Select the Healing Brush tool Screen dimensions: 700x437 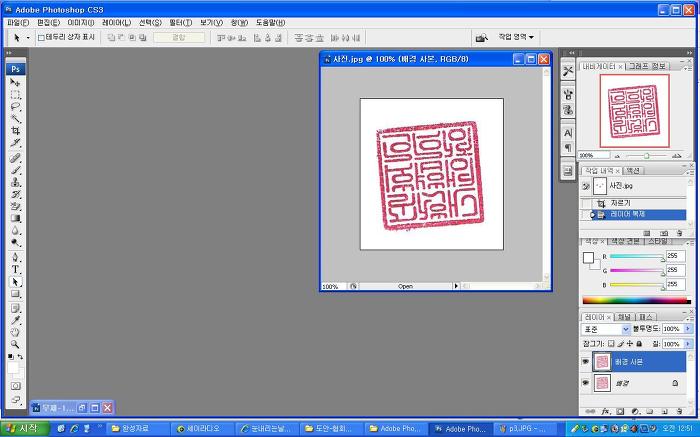coord(15,158)
